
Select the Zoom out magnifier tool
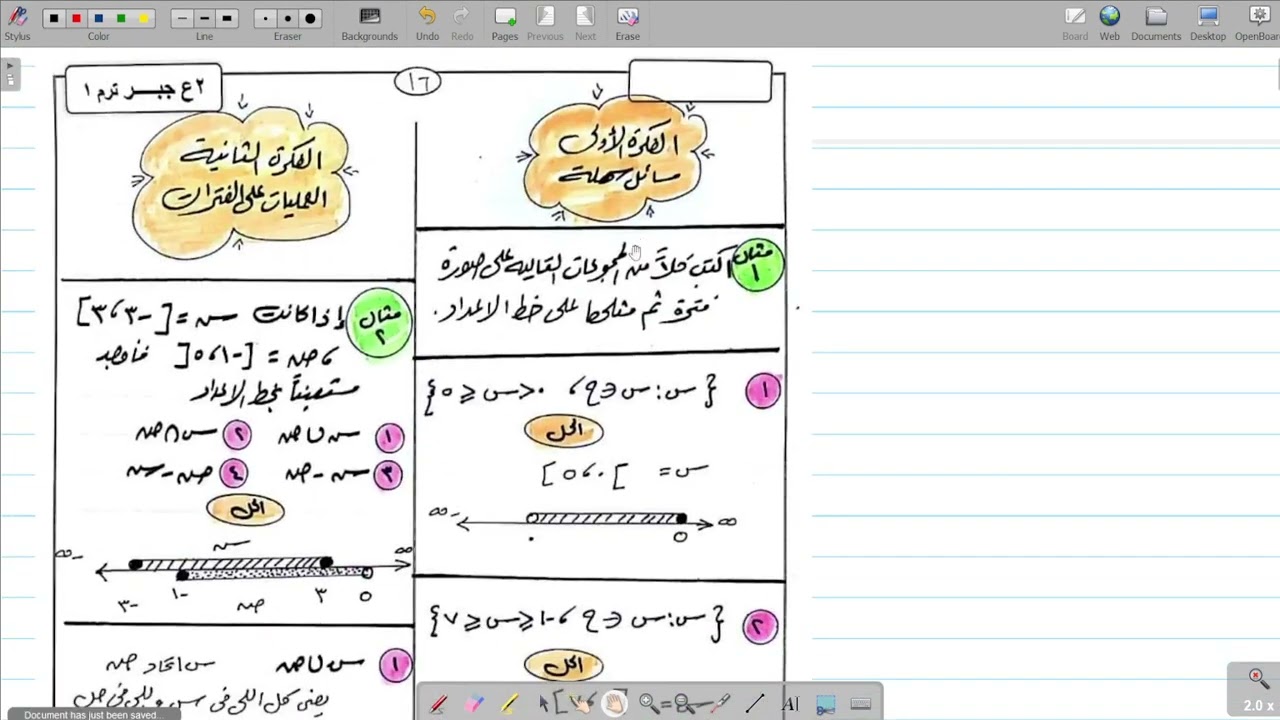pos(683,704)
